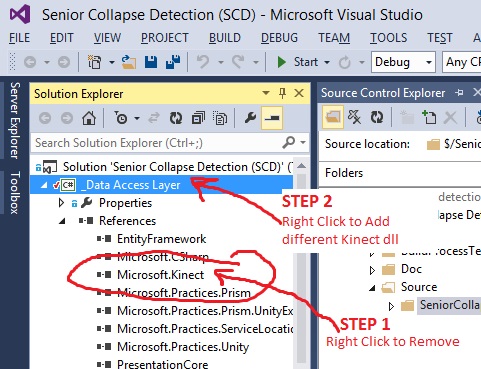
Task: Click the Home icon in Solution Explorer
Action: (89, 118)
